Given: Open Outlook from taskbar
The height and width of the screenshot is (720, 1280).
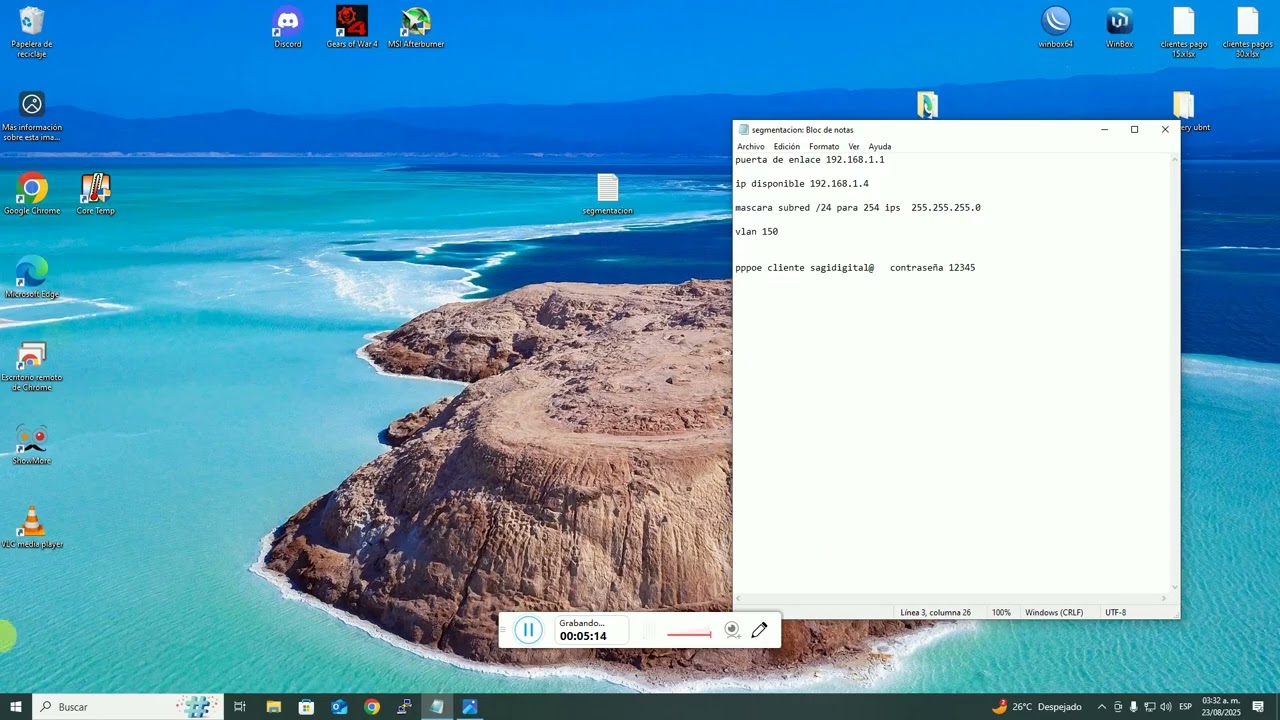Looking at the screenshot, I should click(x=339, y=707).
